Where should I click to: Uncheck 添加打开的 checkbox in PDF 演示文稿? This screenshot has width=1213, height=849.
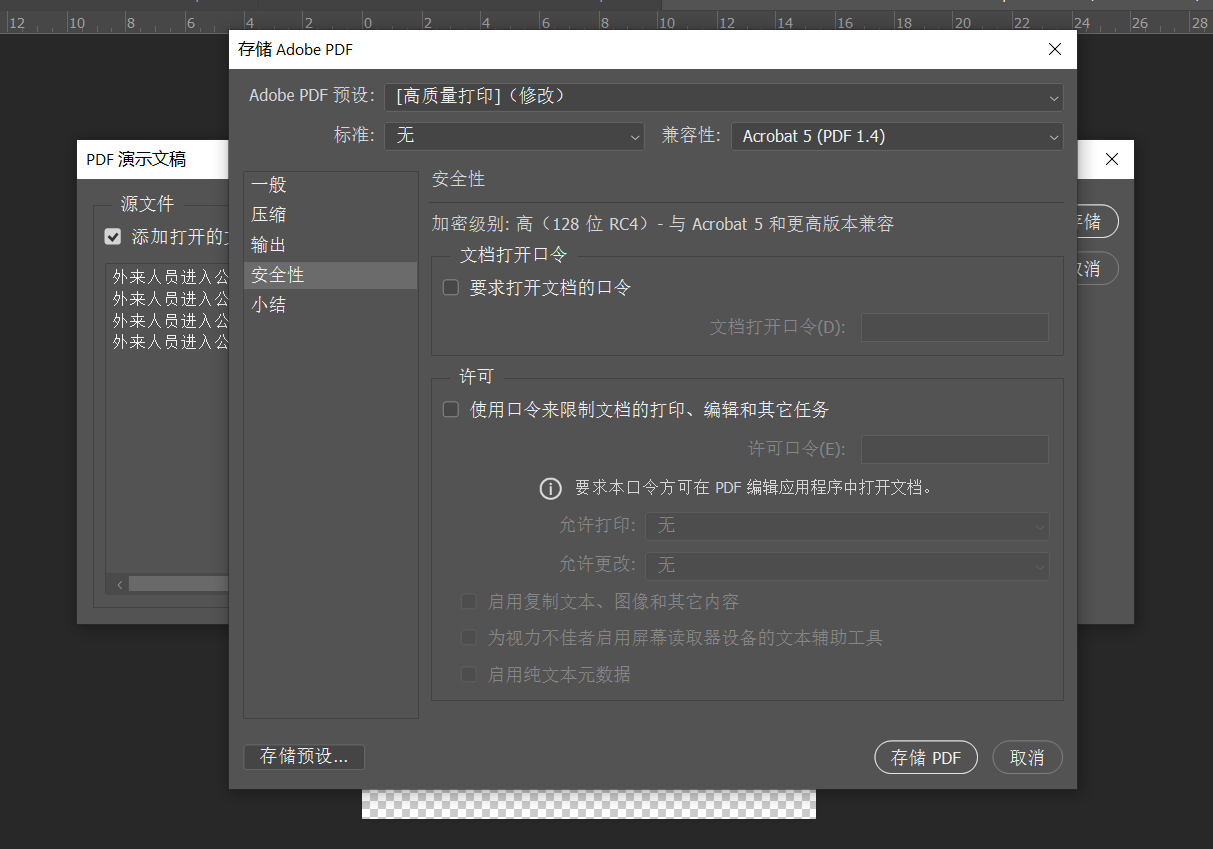tap(113, 237)
